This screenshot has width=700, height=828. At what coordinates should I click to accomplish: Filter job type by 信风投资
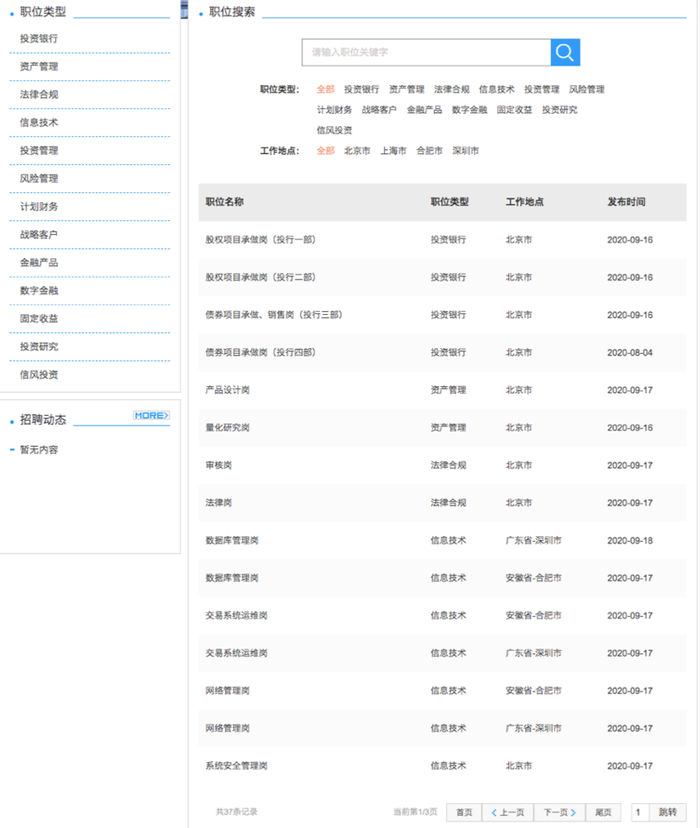click(x=334, y=130)
